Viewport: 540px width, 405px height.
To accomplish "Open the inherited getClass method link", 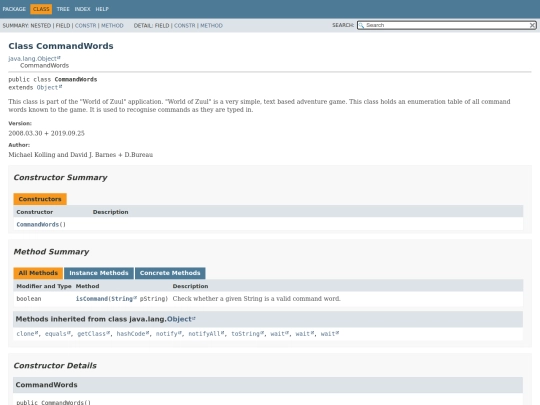I will (93, 334).
